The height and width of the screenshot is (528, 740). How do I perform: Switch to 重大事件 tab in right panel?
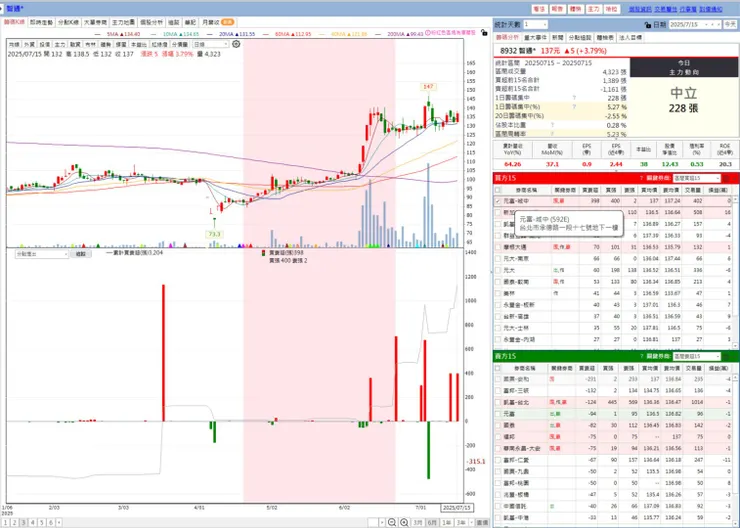tap(535, 37)
